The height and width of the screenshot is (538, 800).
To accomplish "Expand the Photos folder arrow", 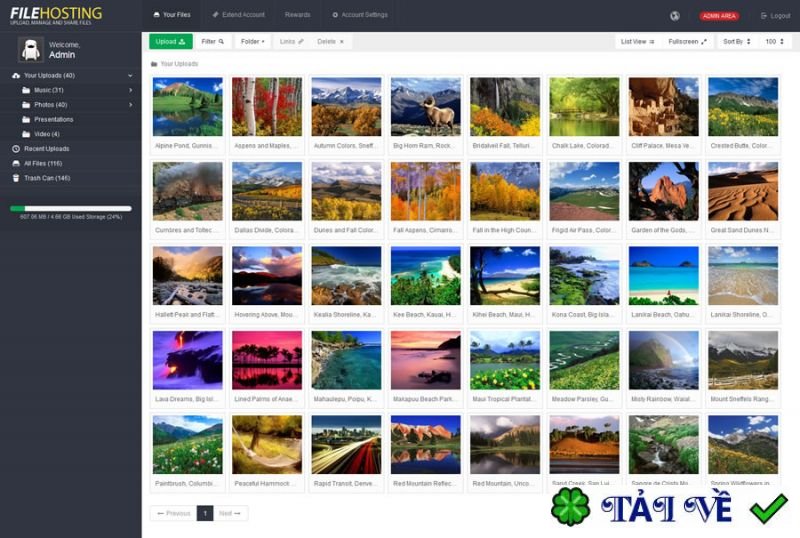I will 131,105.
